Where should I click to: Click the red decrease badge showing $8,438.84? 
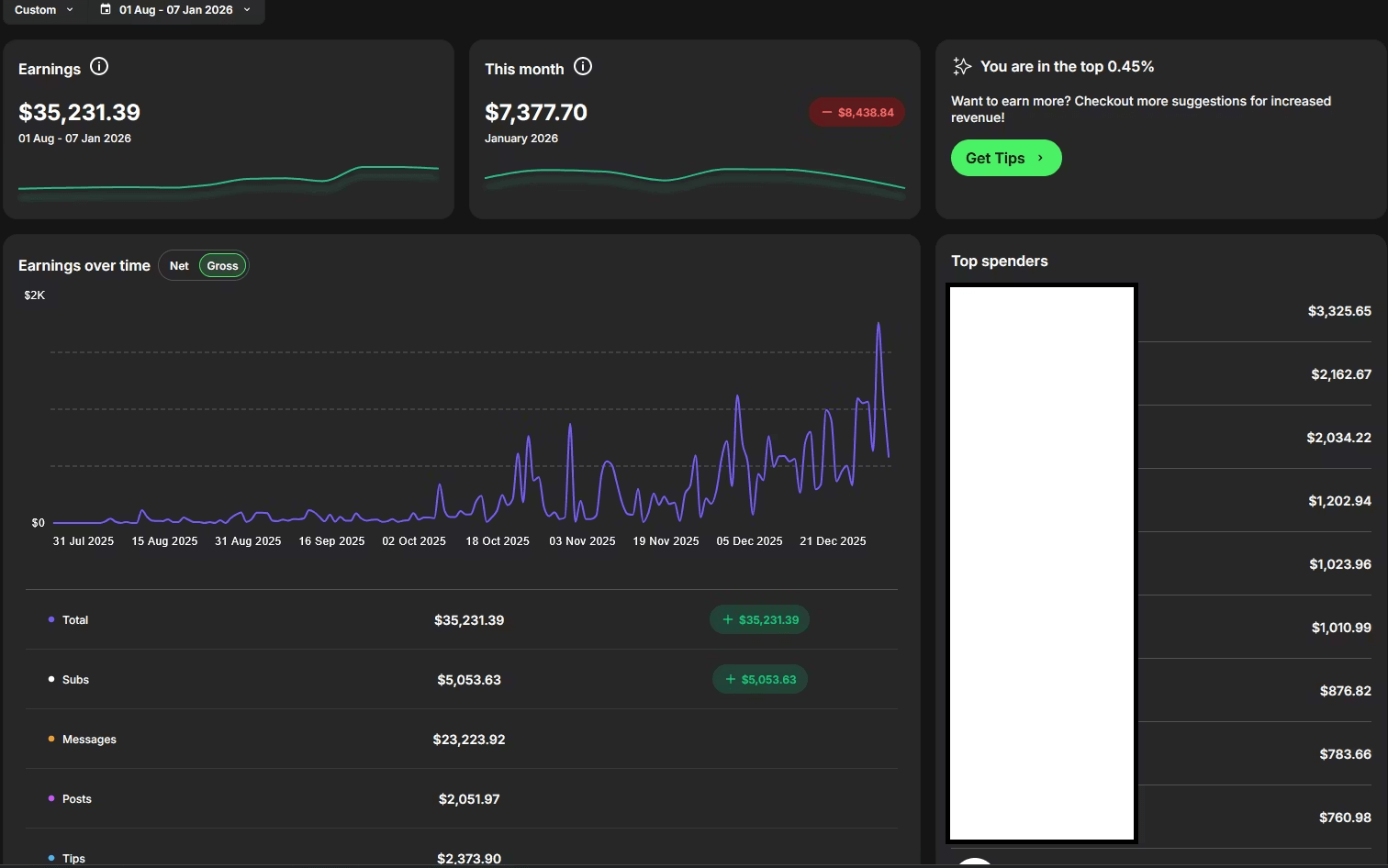click(856, 111)
